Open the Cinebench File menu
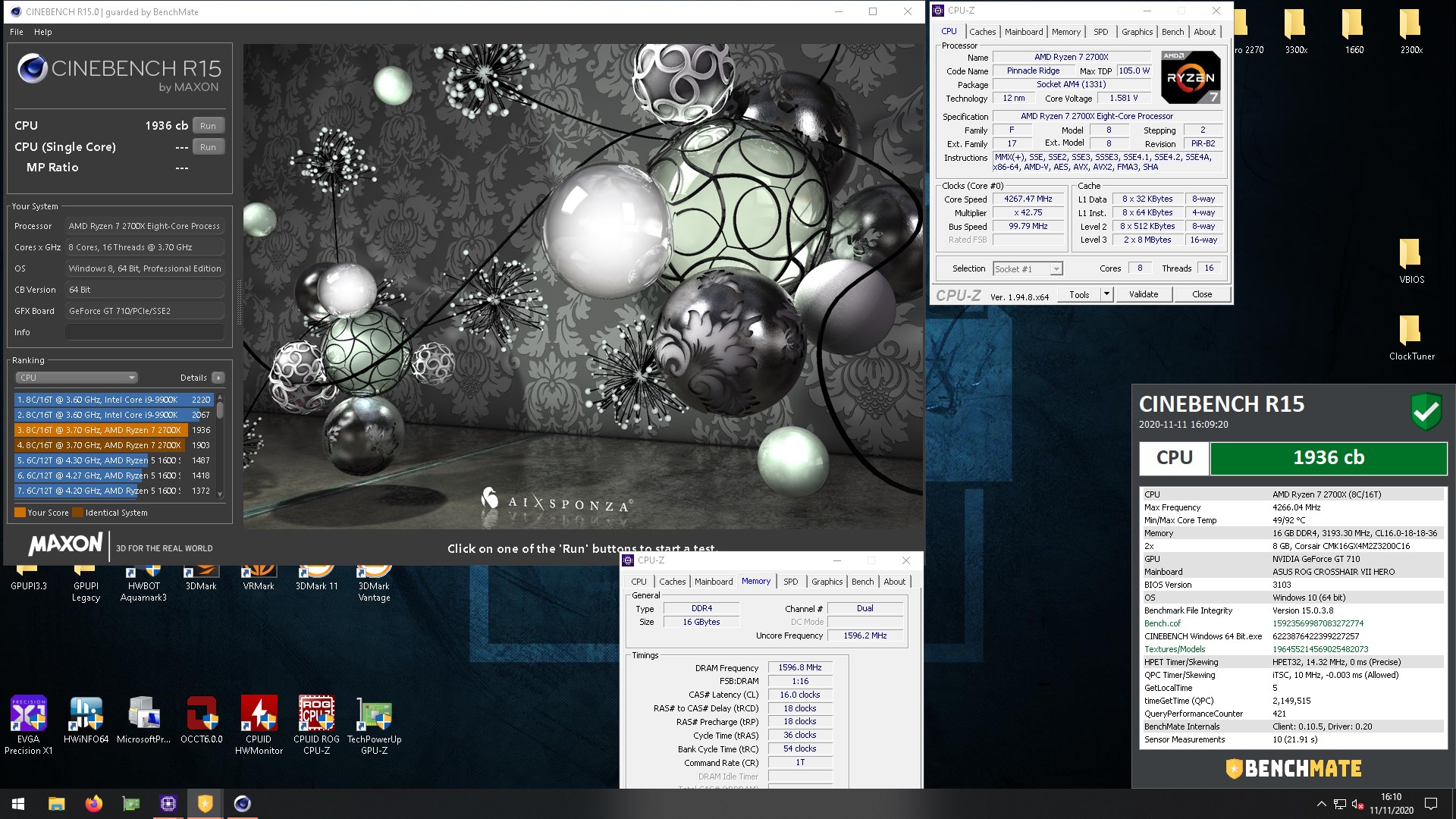 (x=17, y=32)
